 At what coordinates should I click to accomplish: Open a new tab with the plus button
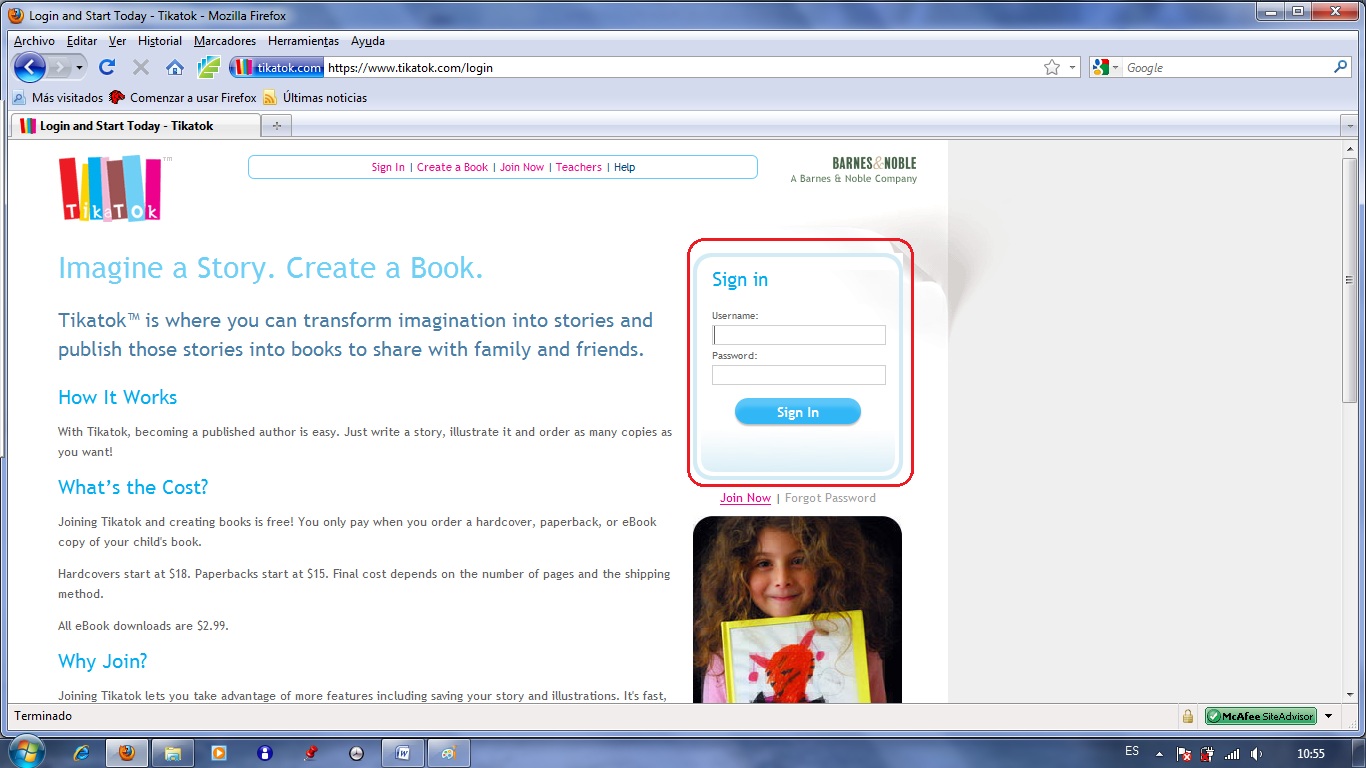(x=277, y=126)
